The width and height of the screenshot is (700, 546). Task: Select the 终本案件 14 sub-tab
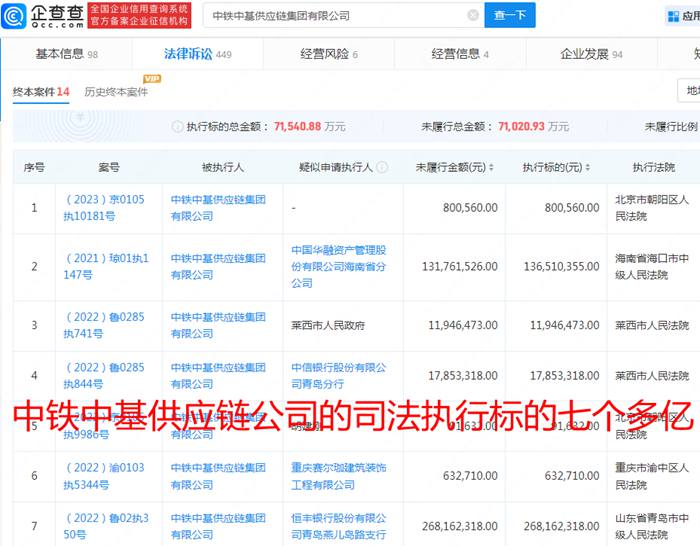(x=41, y=92)
